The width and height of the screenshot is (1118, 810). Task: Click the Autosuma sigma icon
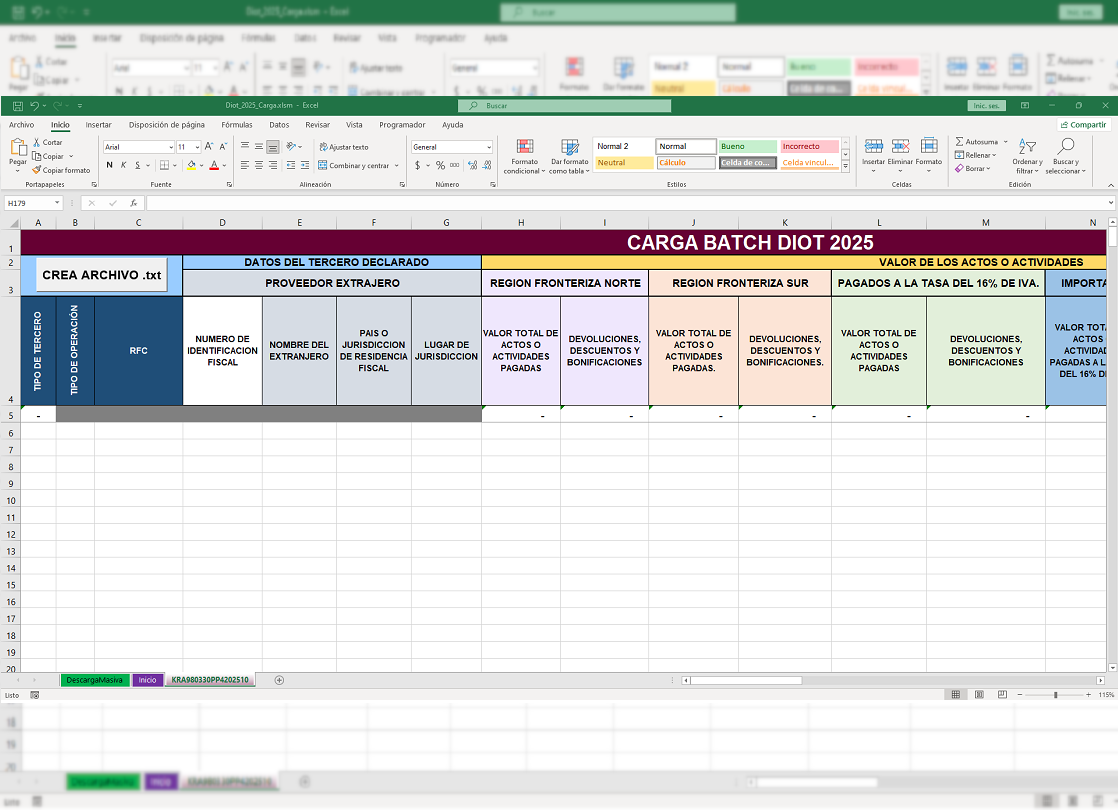(x=960, y=142)
